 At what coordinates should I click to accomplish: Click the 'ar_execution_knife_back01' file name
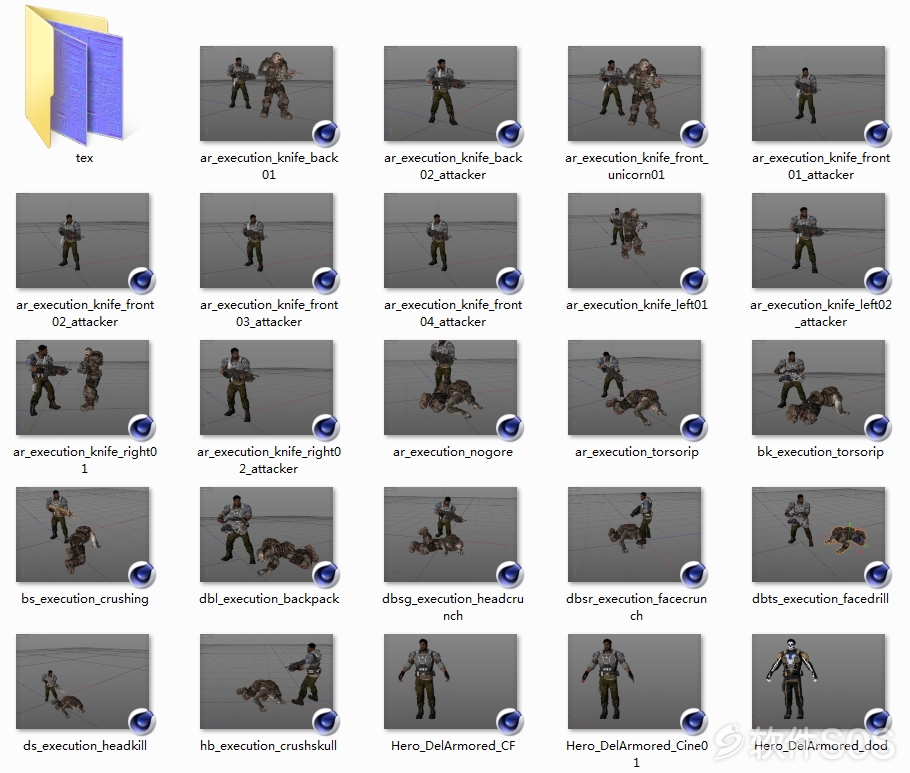[269, 166]
